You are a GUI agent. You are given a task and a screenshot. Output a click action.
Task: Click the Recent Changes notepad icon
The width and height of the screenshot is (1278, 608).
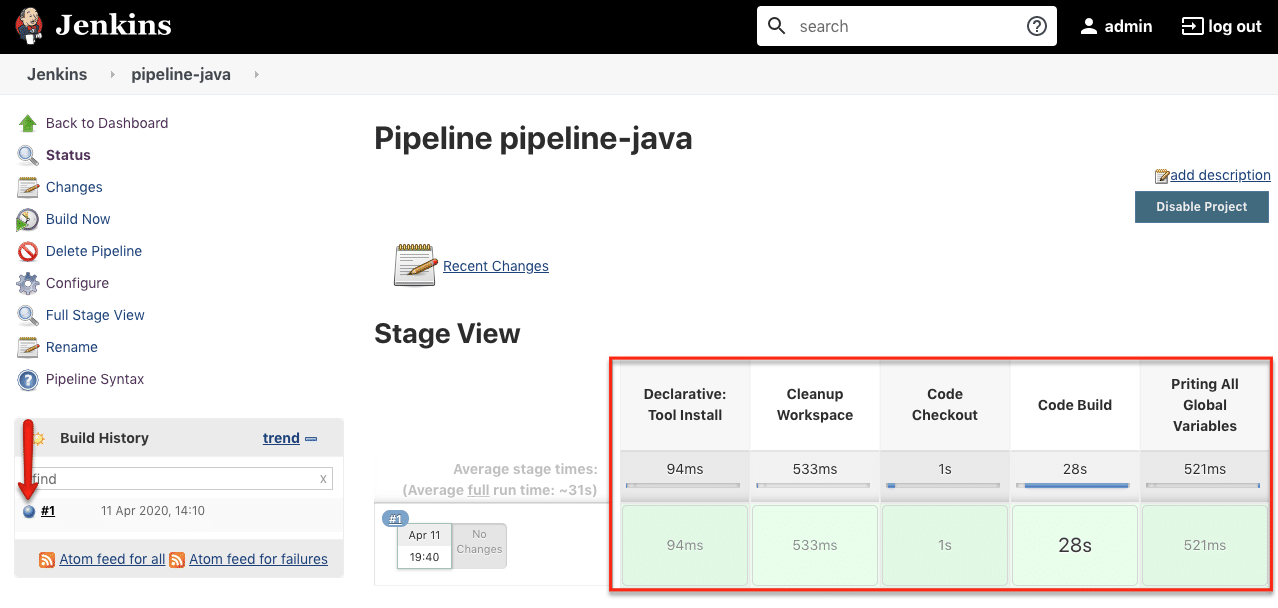click(415, 264)
